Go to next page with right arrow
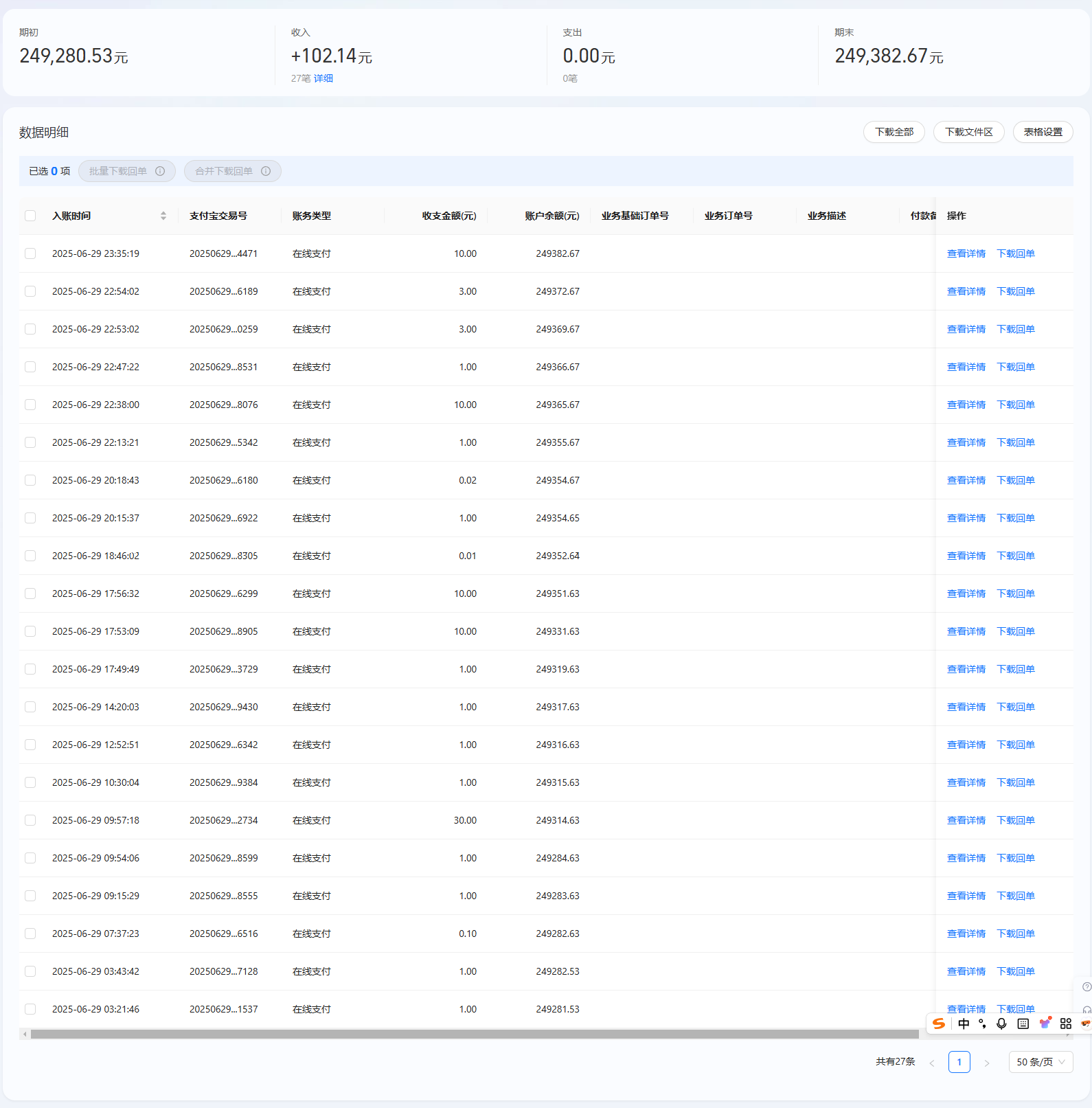Viewport: 1092px width, 1108px height. coord(987,1063)
